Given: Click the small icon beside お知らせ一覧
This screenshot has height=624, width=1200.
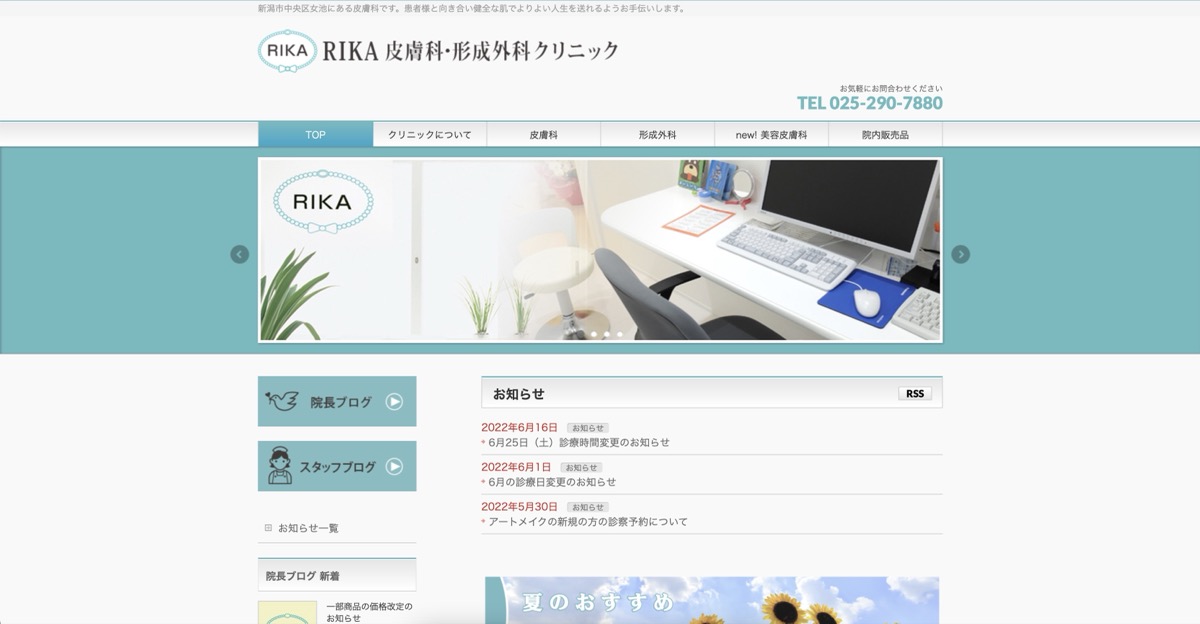Looking at the screenshot, I should pyautogui.click(x=268, y=528).
